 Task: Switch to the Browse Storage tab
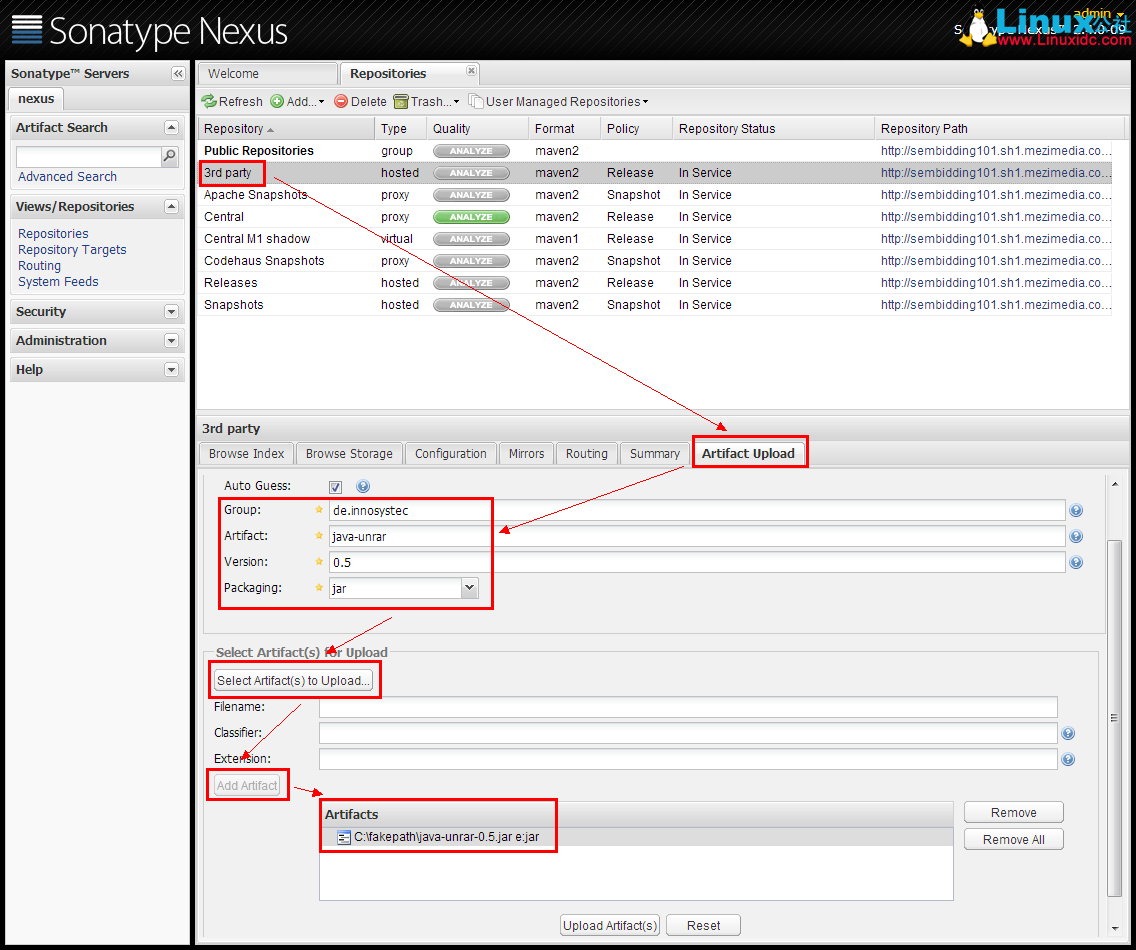click(x=349, y=453)
